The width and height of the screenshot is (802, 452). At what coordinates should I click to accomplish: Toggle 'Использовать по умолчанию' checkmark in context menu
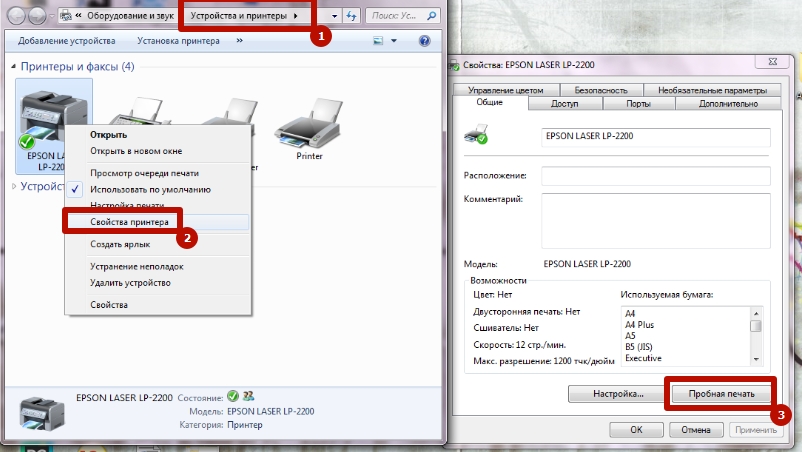coord(150,189)
